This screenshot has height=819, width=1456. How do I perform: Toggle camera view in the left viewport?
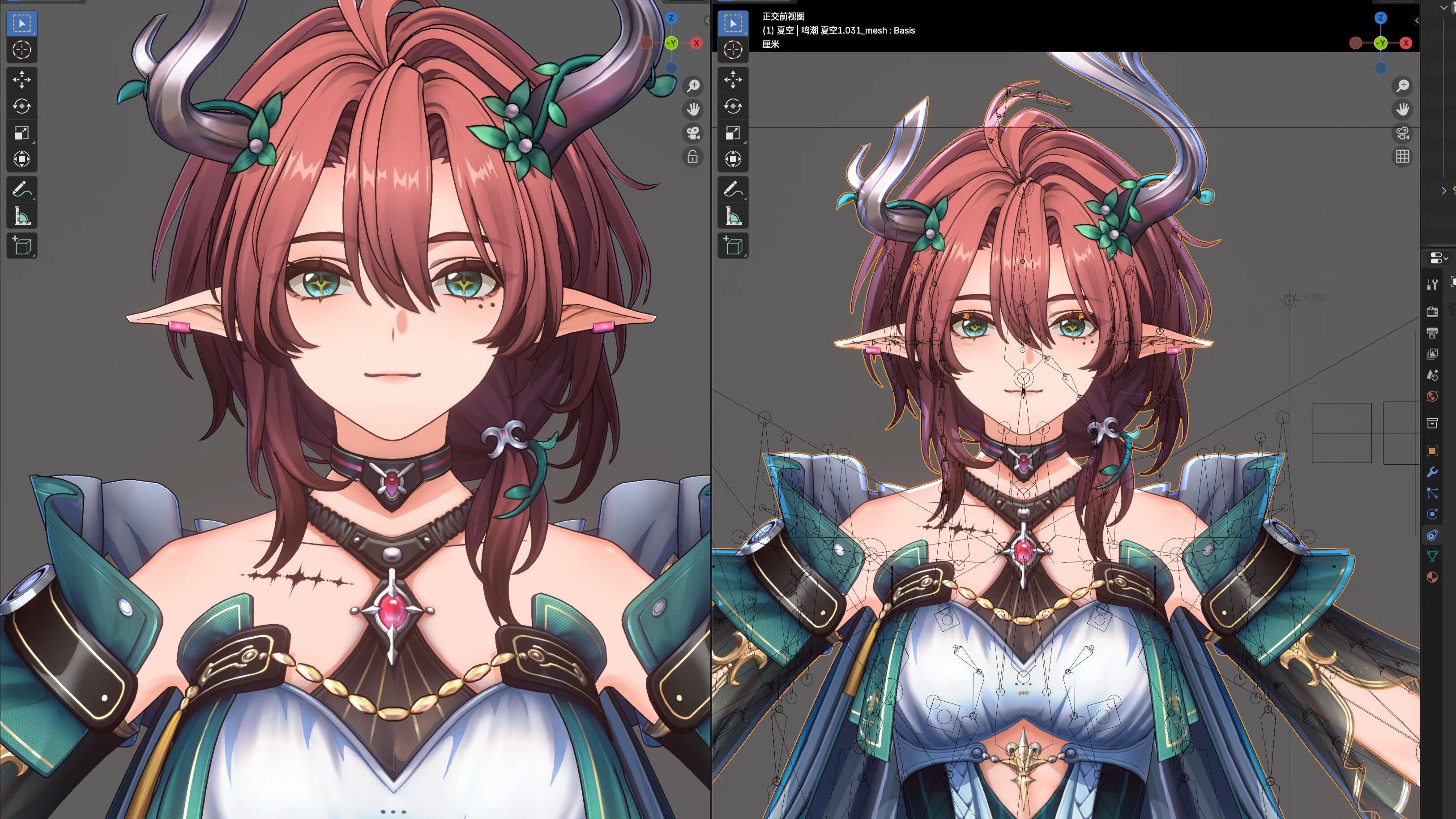tap(693, 133)
